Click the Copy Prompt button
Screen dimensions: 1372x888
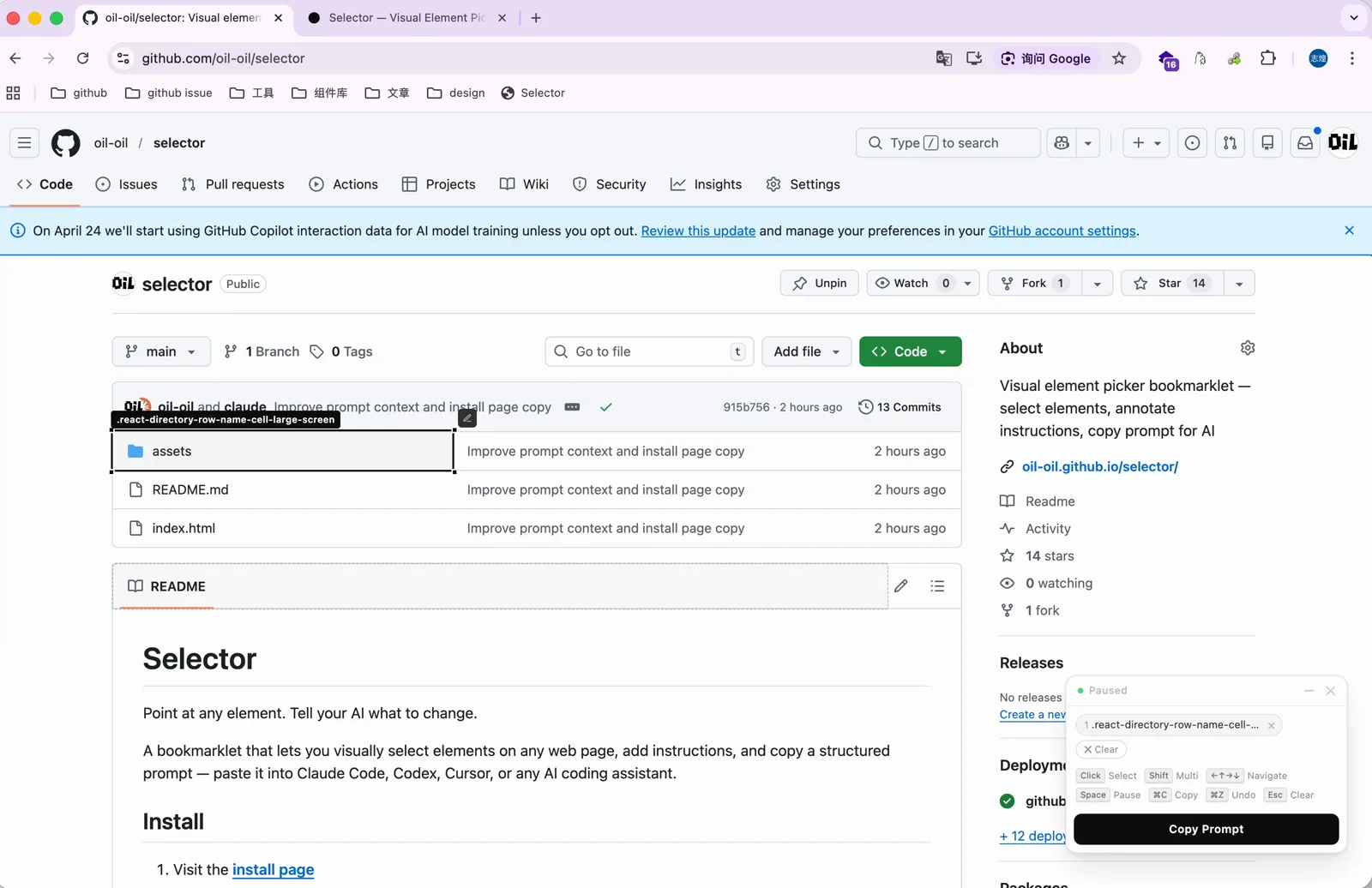1206,829
